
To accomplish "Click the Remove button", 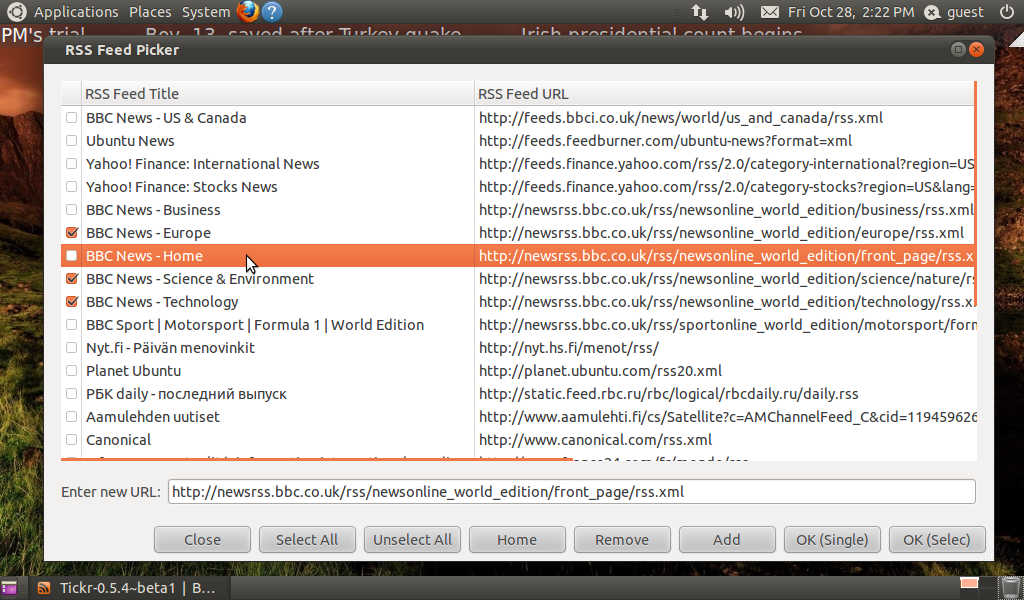I will 622,540.
